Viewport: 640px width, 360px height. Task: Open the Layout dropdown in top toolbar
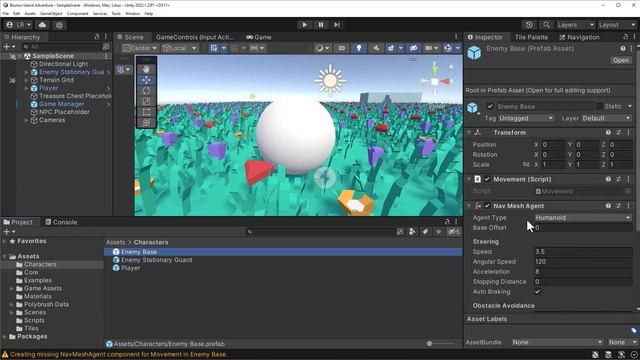617,25
